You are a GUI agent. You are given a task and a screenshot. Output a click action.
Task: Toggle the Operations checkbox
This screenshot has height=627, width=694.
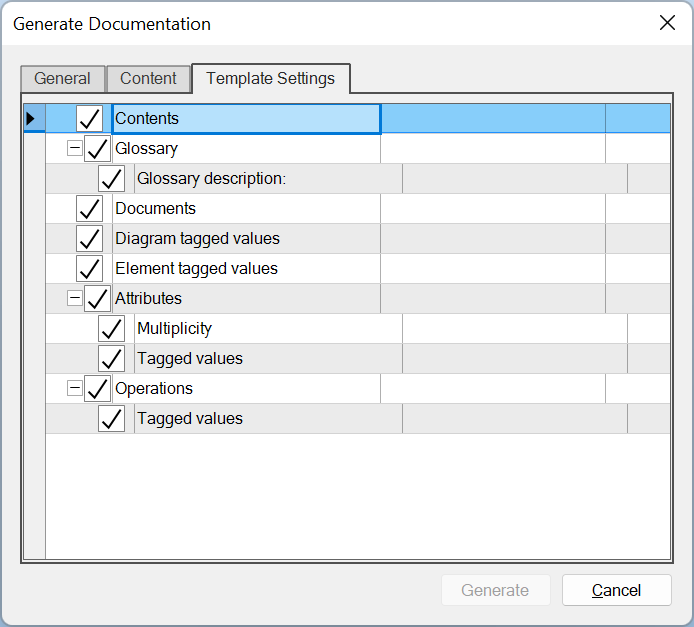(x=98, y=389)
